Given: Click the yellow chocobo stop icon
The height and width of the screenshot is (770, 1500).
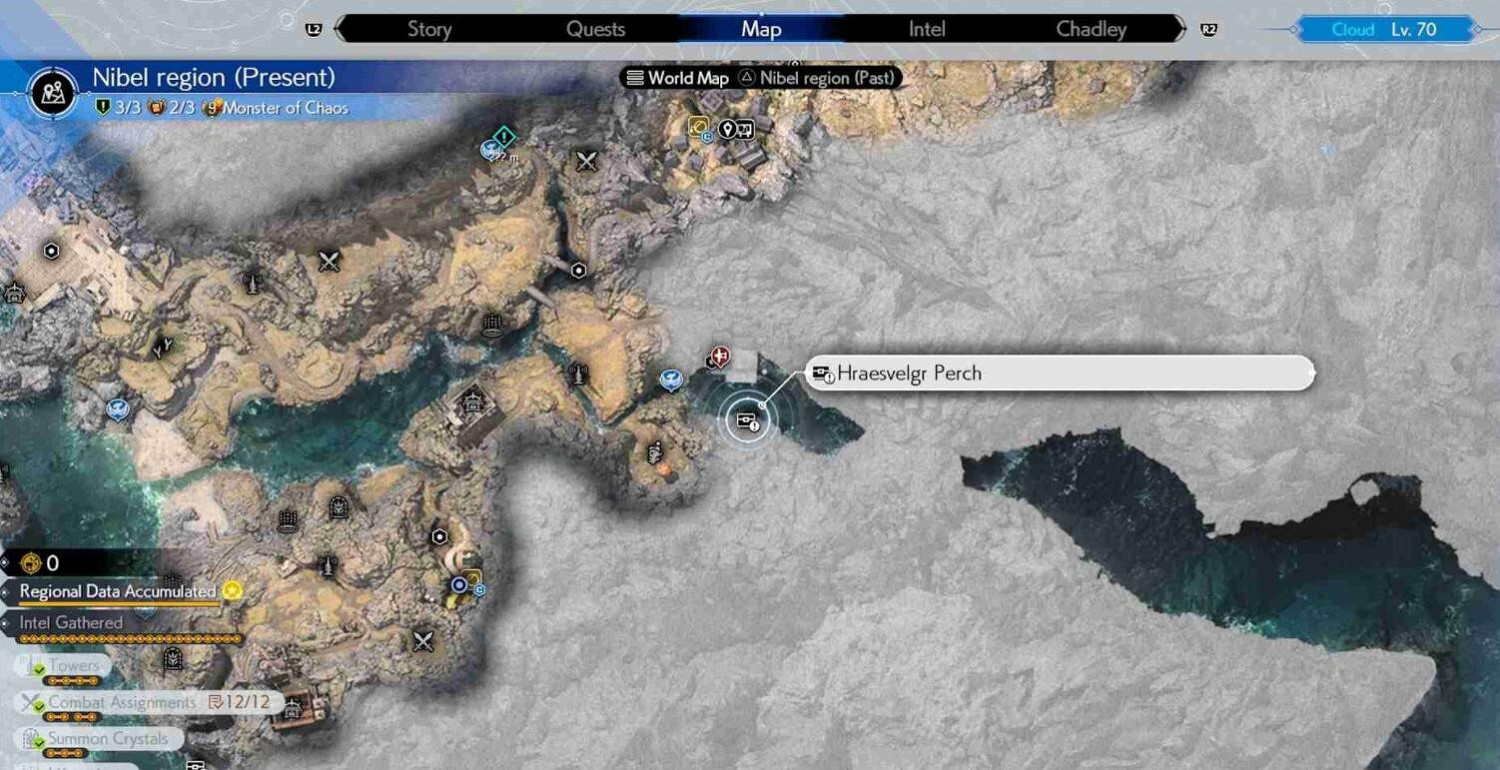Looking at the screenshot, I should click(698, 126).
